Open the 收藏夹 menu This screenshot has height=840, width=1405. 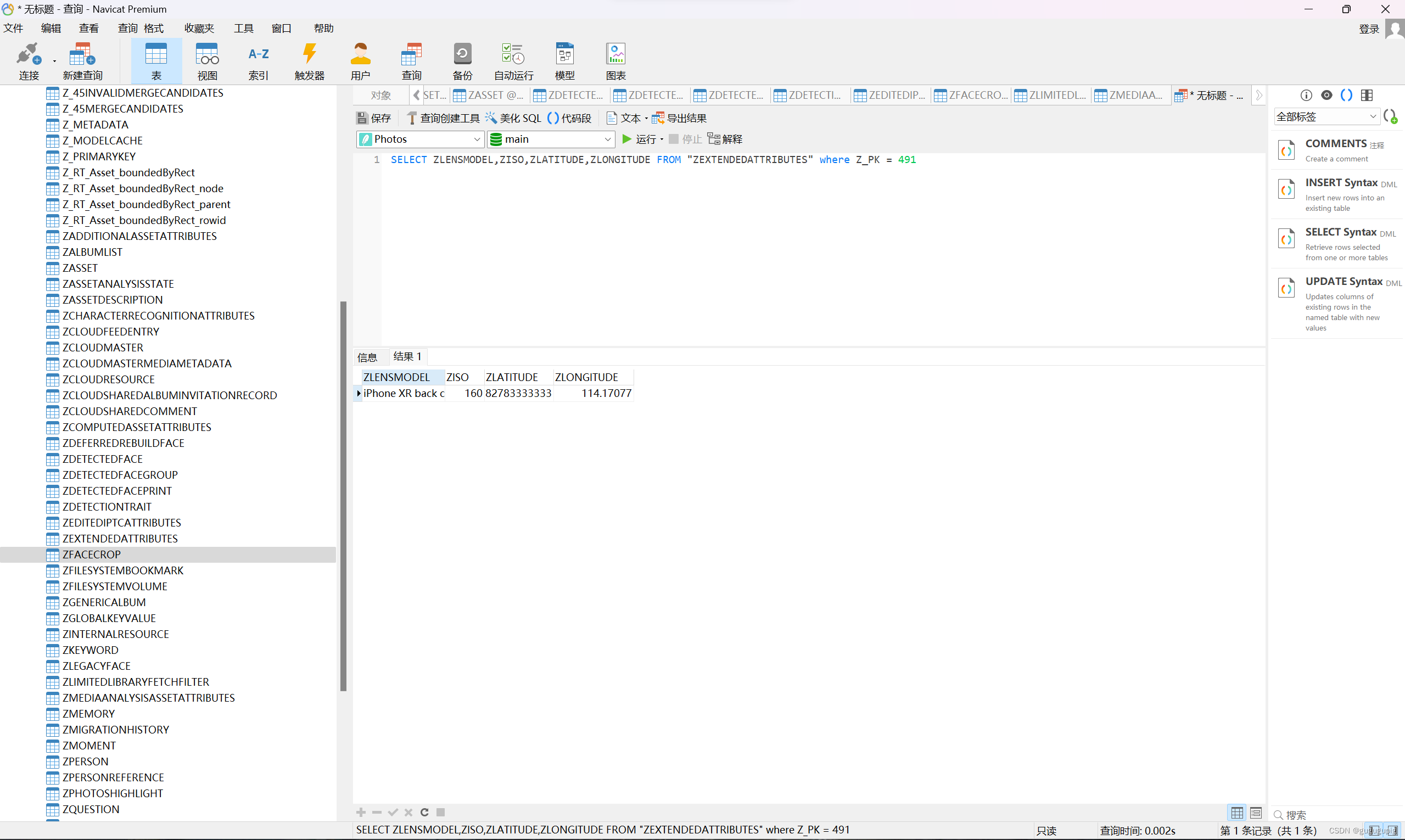[199, 29]
